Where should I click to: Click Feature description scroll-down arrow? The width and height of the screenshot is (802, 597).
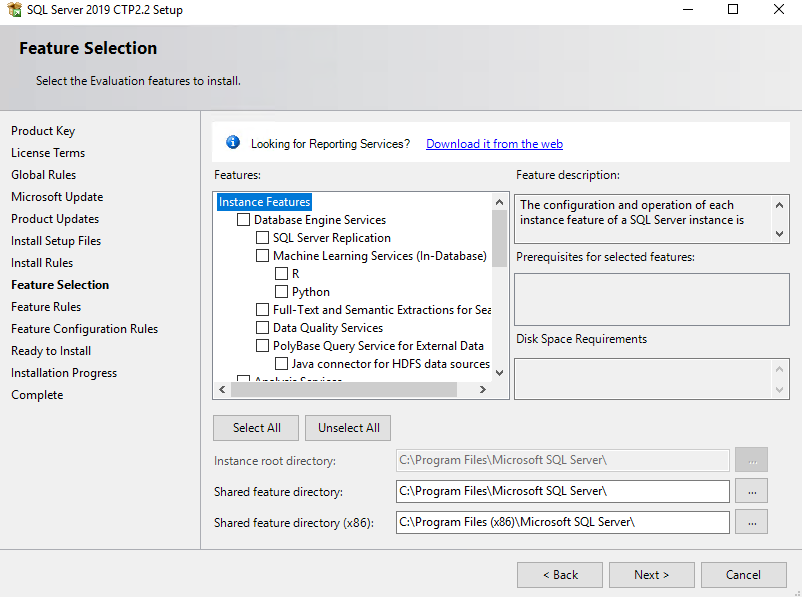(779, 234)
